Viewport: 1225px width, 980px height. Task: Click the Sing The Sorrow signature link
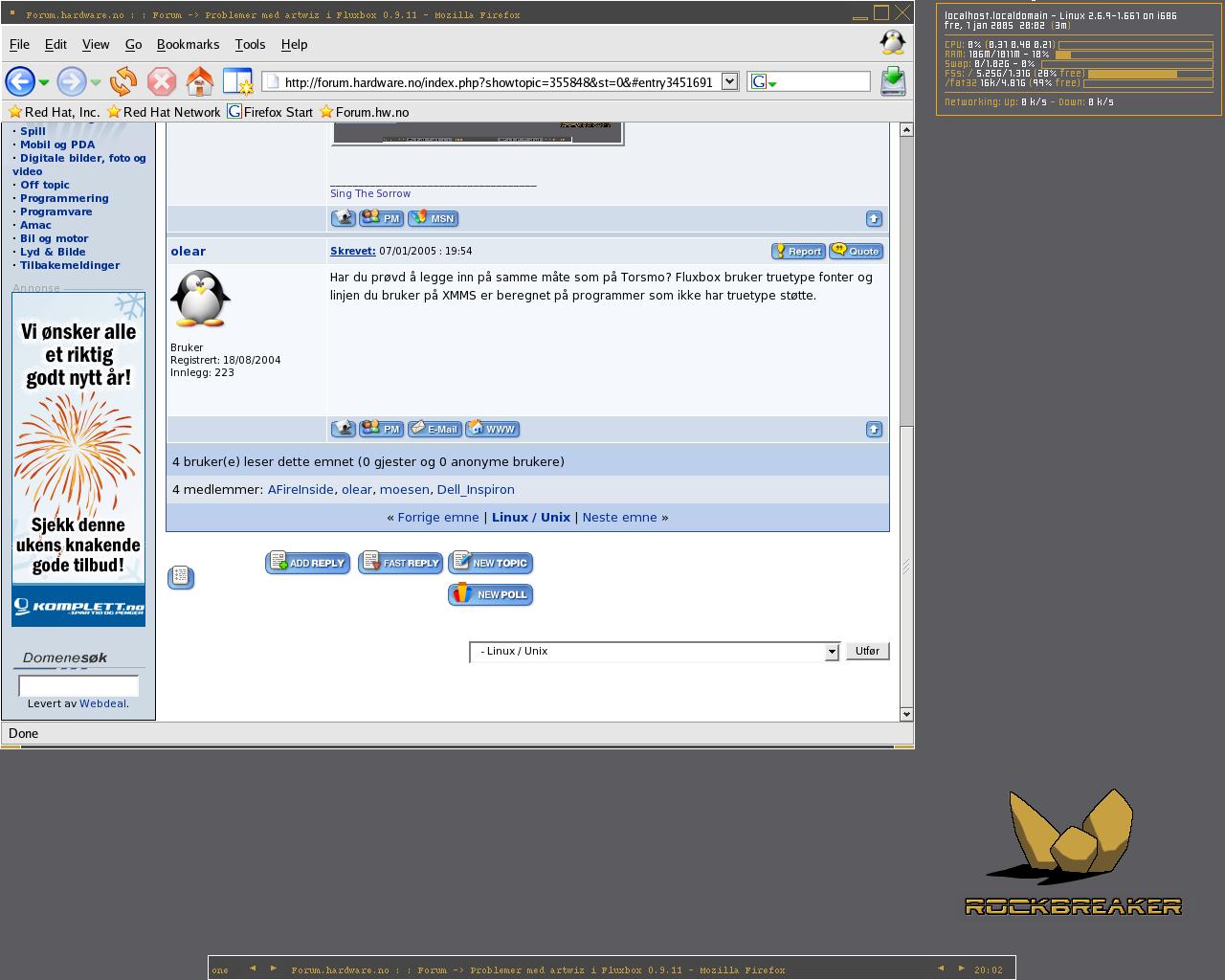click(x=370, y=193)
